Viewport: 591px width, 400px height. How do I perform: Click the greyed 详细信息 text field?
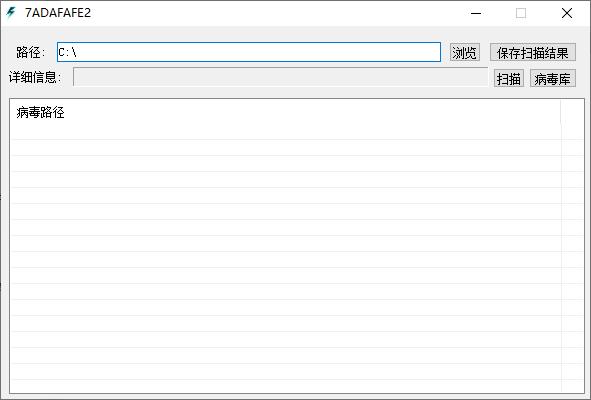click(x=280, y=77)
